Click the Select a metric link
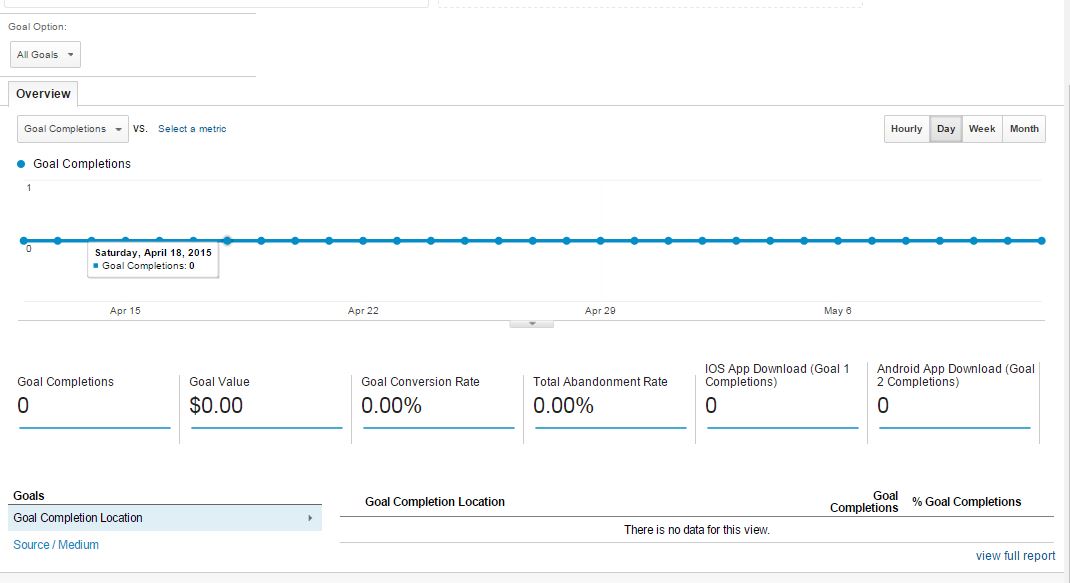The image size is (1070, 583). click(192, 129)
